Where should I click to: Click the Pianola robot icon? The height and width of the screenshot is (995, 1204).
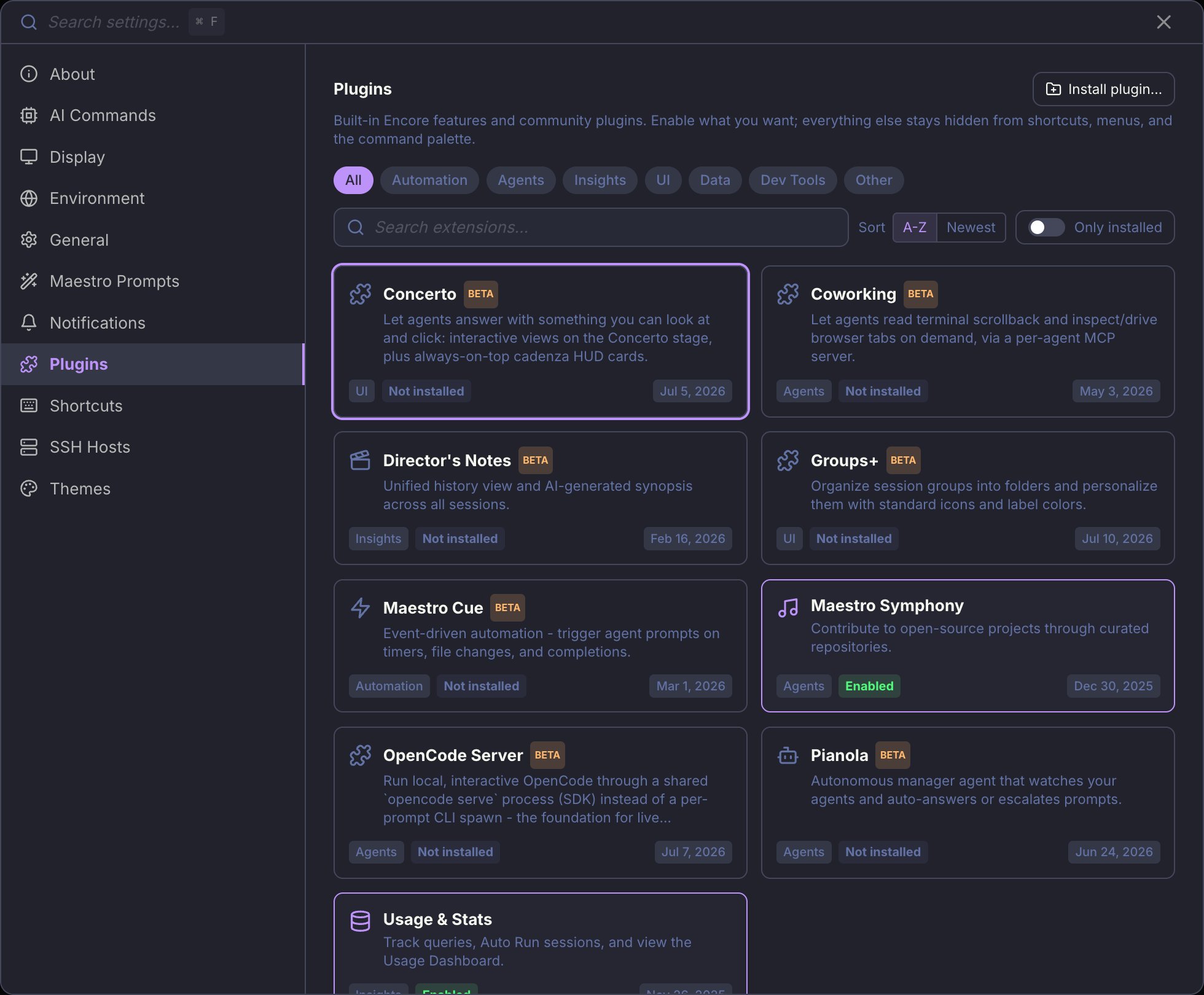point(788,755)
